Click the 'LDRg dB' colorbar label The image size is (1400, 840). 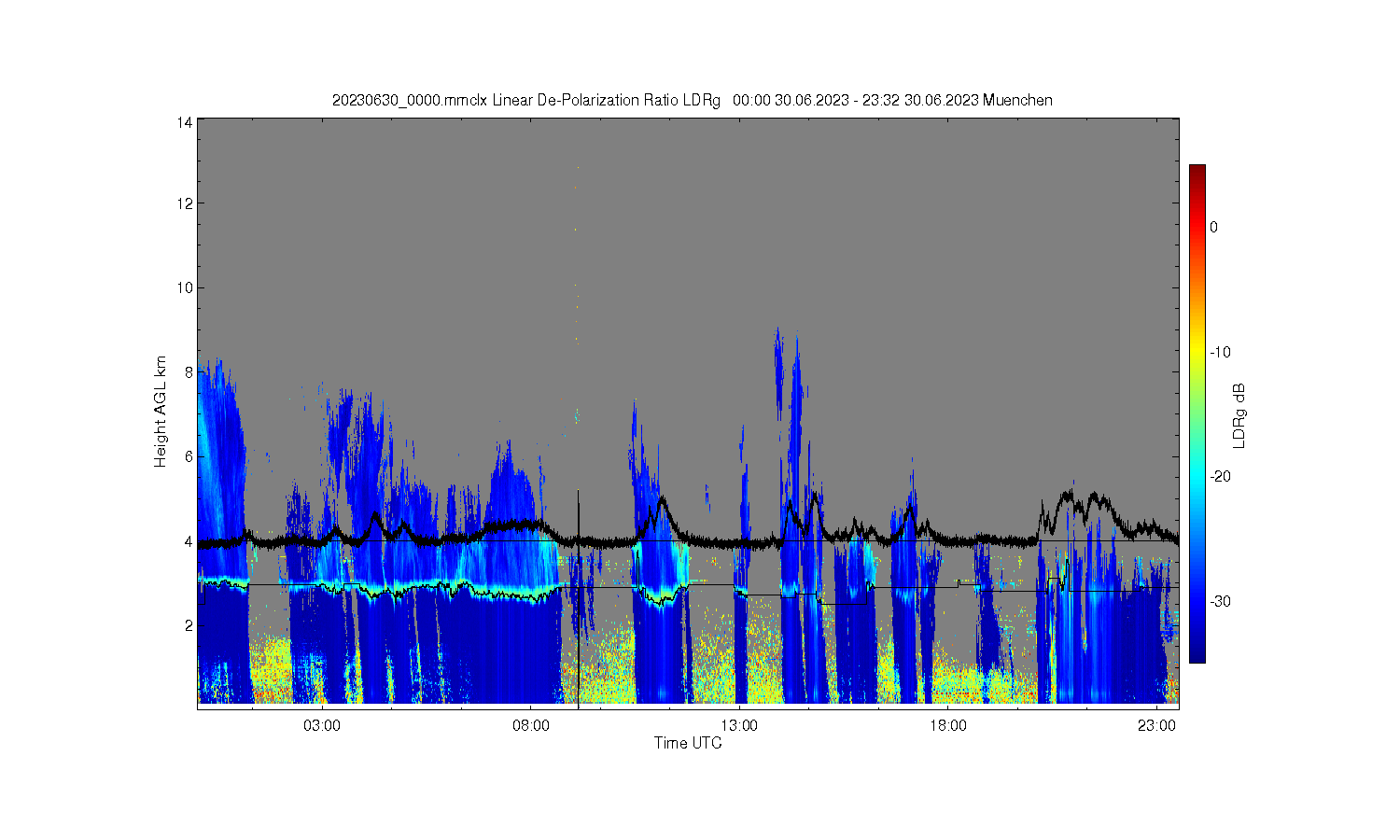(x=1239, y=415)
